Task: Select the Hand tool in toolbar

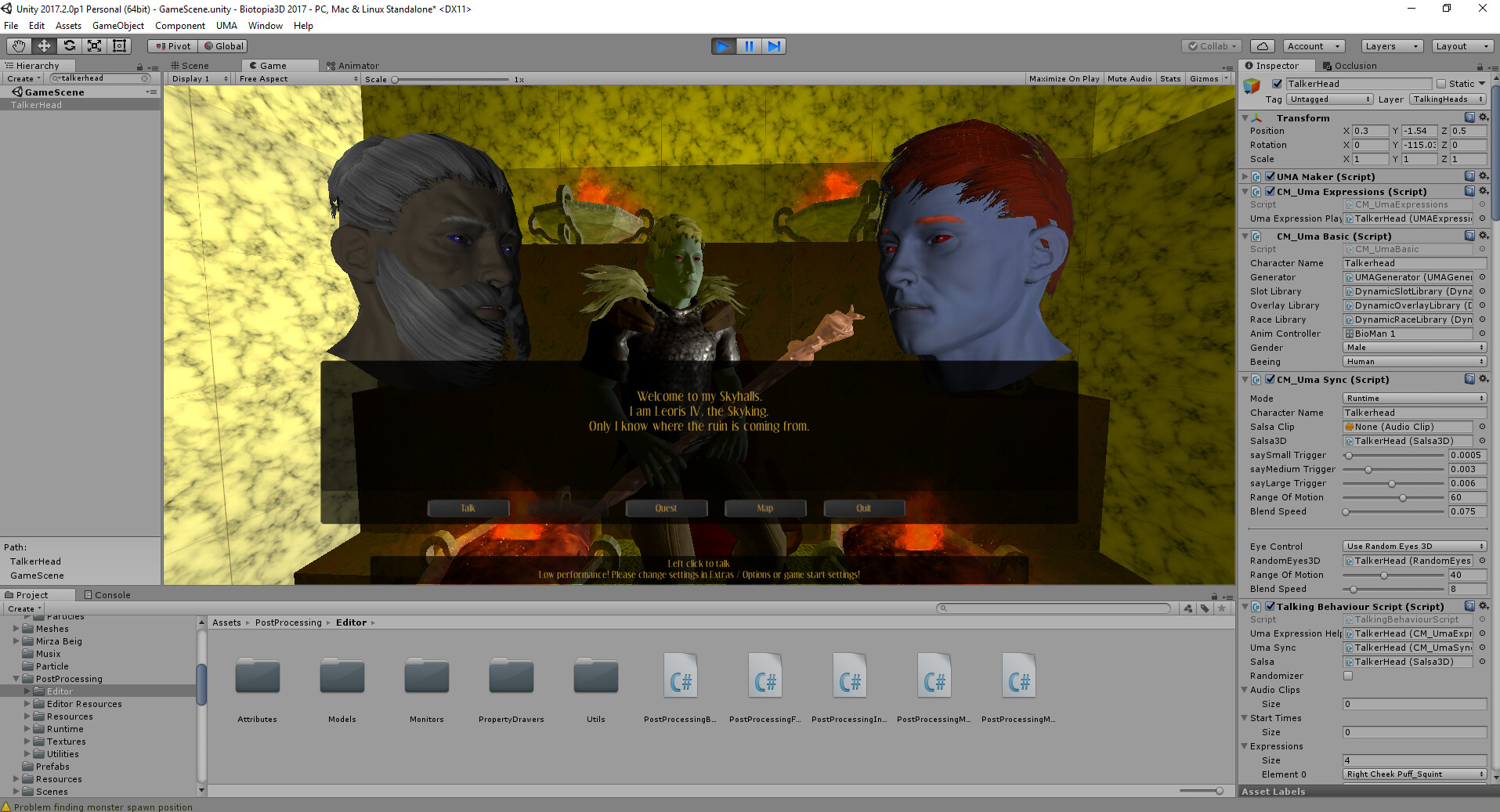Action: pos(19,46)
